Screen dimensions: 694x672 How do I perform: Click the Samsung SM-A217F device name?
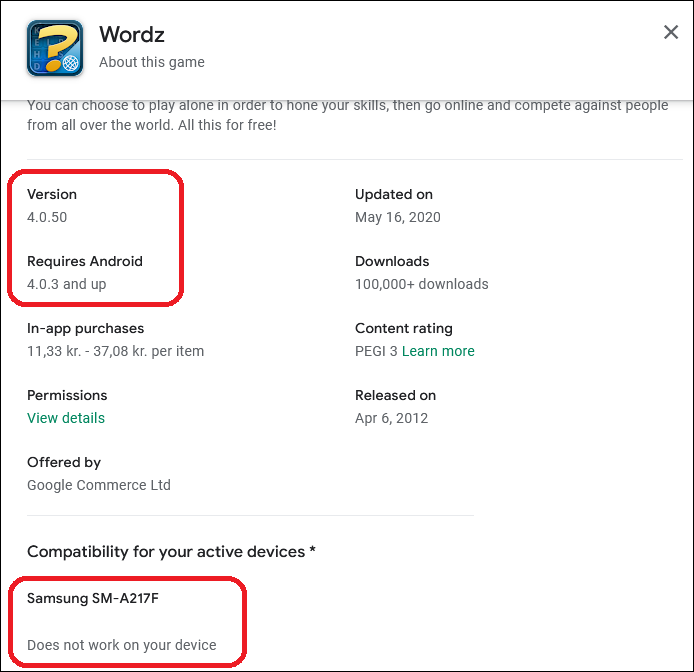pyautogui.click(x=93, y=599)
